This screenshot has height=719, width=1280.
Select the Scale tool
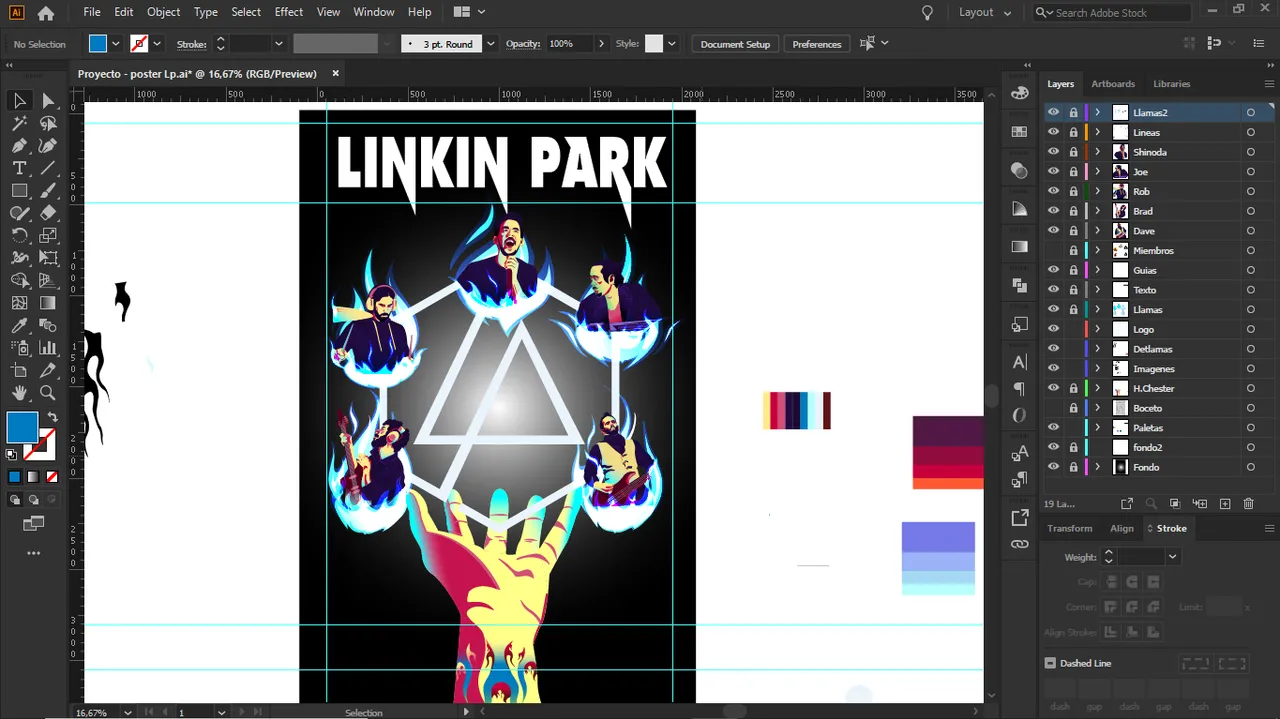[48, 236]
